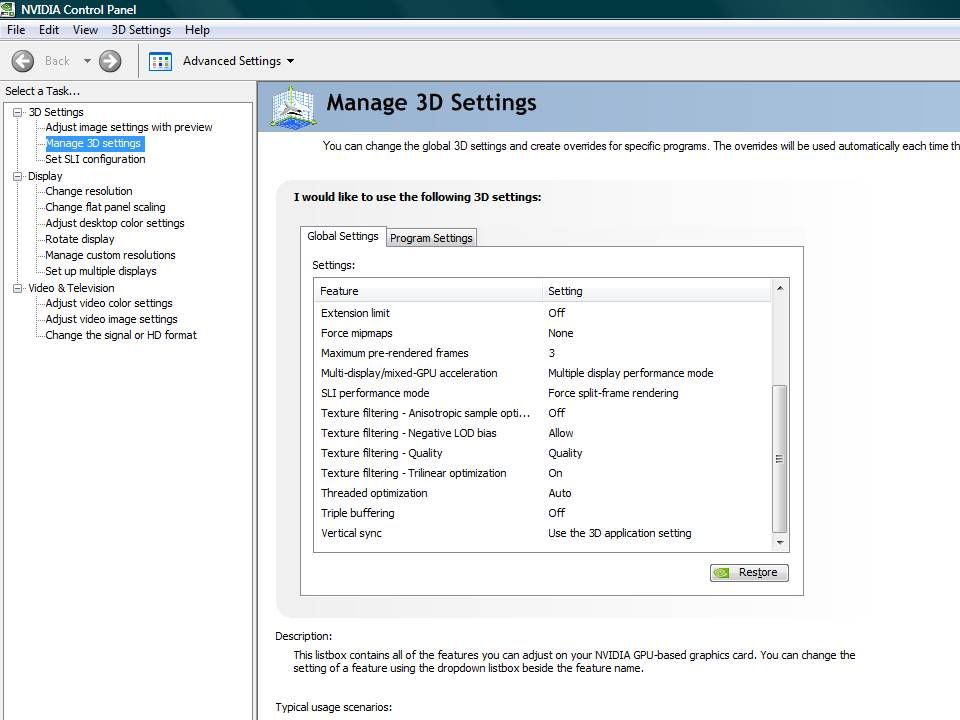960x720 pixels.
Task: Click the Advanced Settings view icon
Action: (160, 61)
